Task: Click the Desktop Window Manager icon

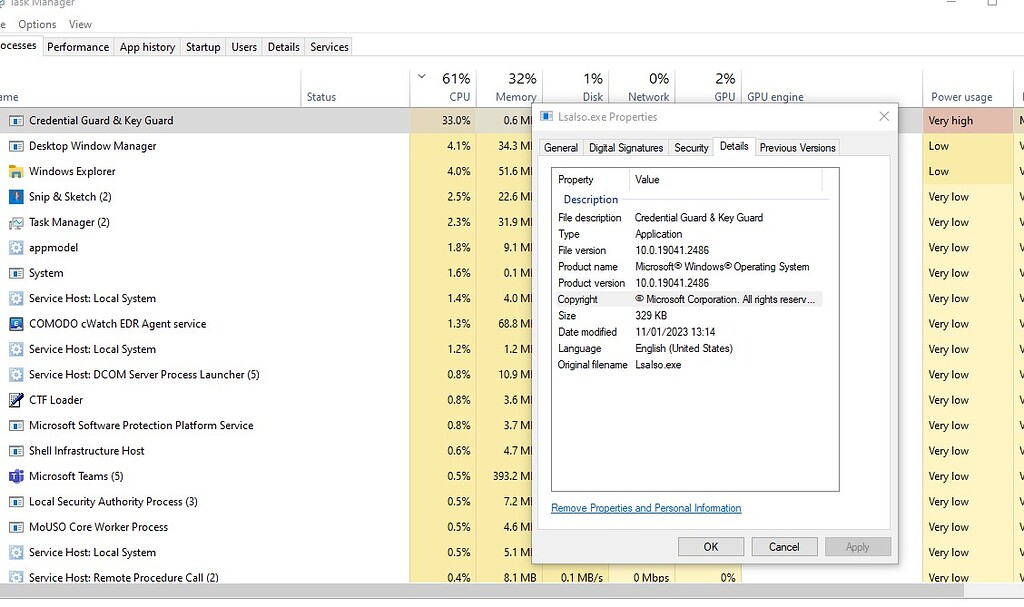Action: [x=17, y=146]
